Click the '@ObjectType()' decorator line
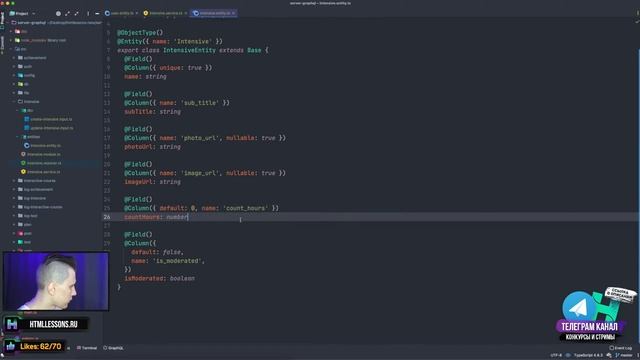 140,32
